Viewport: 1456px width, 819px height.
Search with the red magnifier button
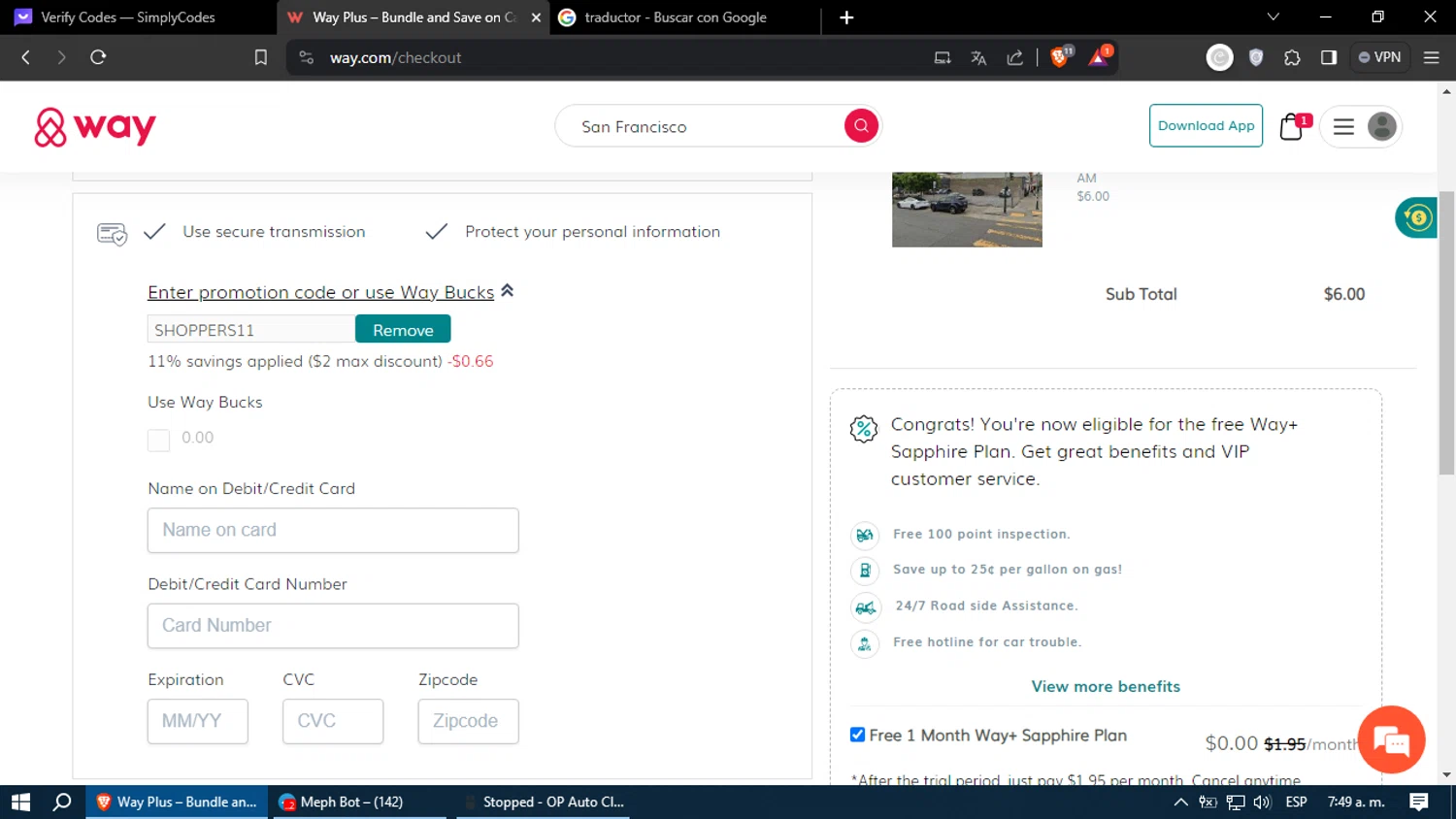coord(861,125)
